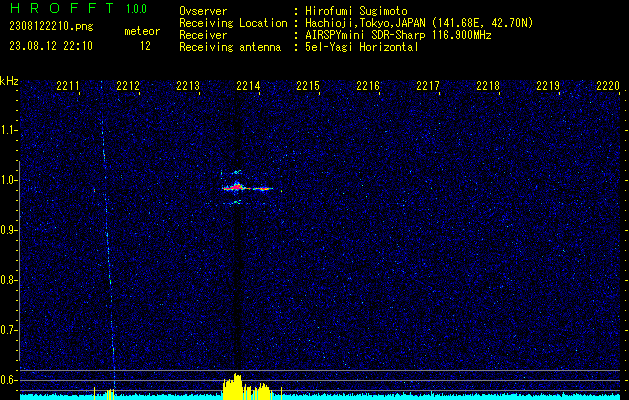Click the meteor count value 12
Image resolution: width=629 pixels, height=400 pixels.
146,46
